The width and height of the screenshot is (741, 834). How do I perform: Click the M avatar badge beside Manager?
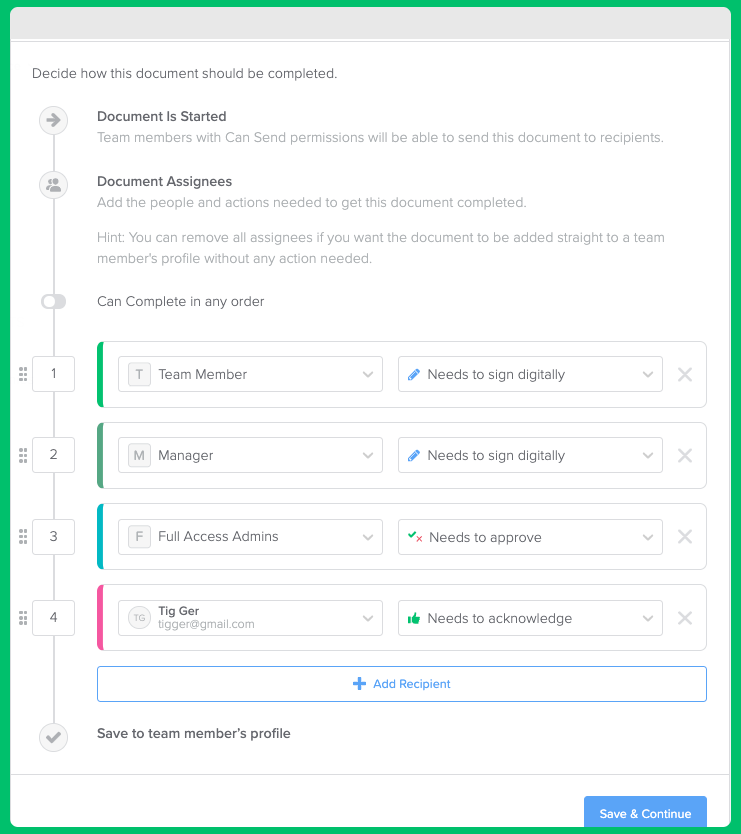click(x=139, y=455)
